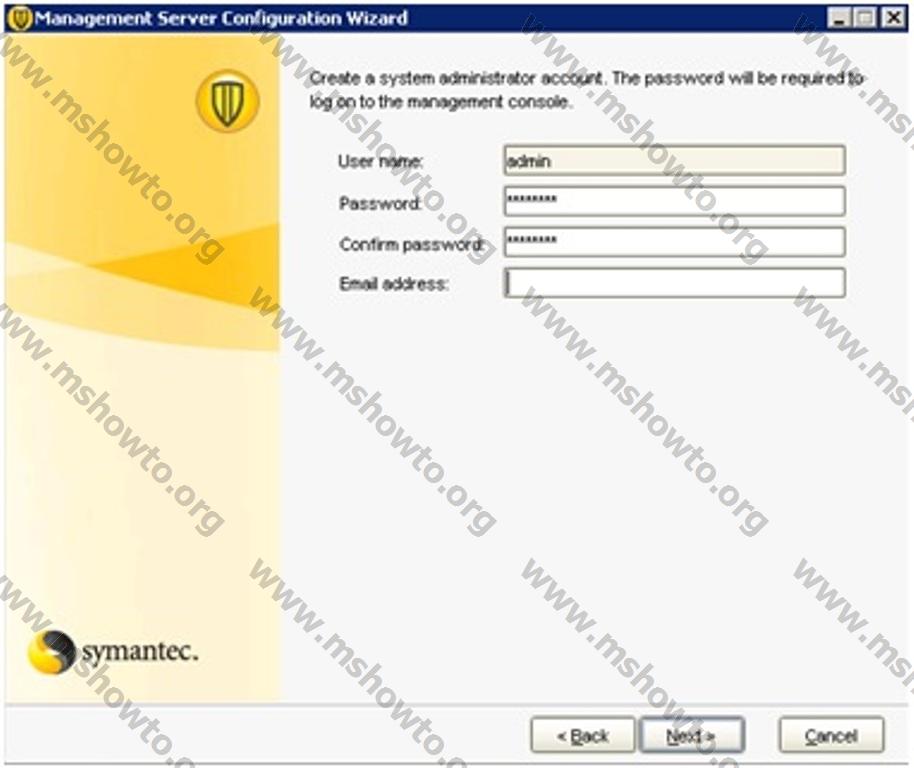Click the yellow Symantec shield emblem in banner
Viewport: 914px width, 768px height.
(x=227, y=101)
